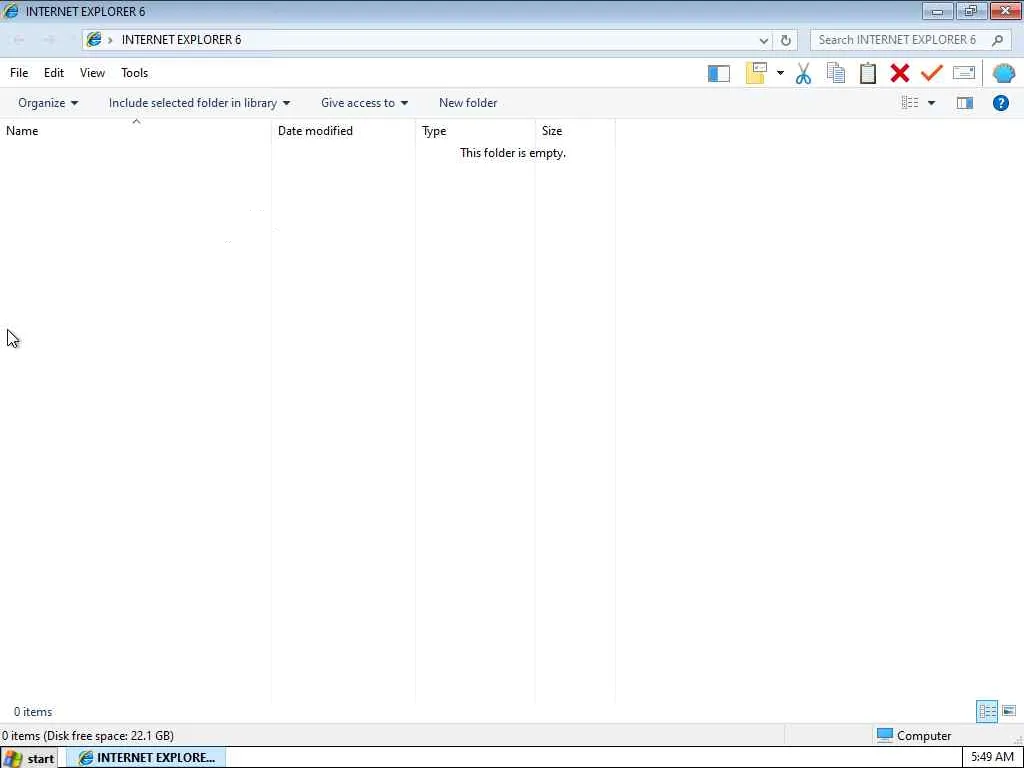Image resolution: width=1024 pixels, height=768 pixels.
Task: Click the change view list icon
Action: tap(910, 103)
